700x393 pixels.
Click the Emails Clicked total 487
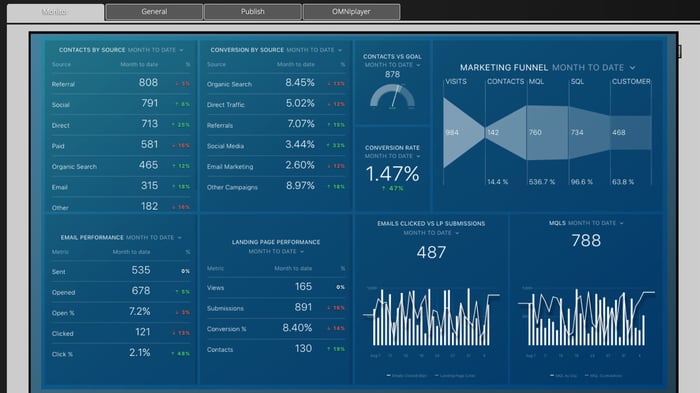[x=431, y=253]
